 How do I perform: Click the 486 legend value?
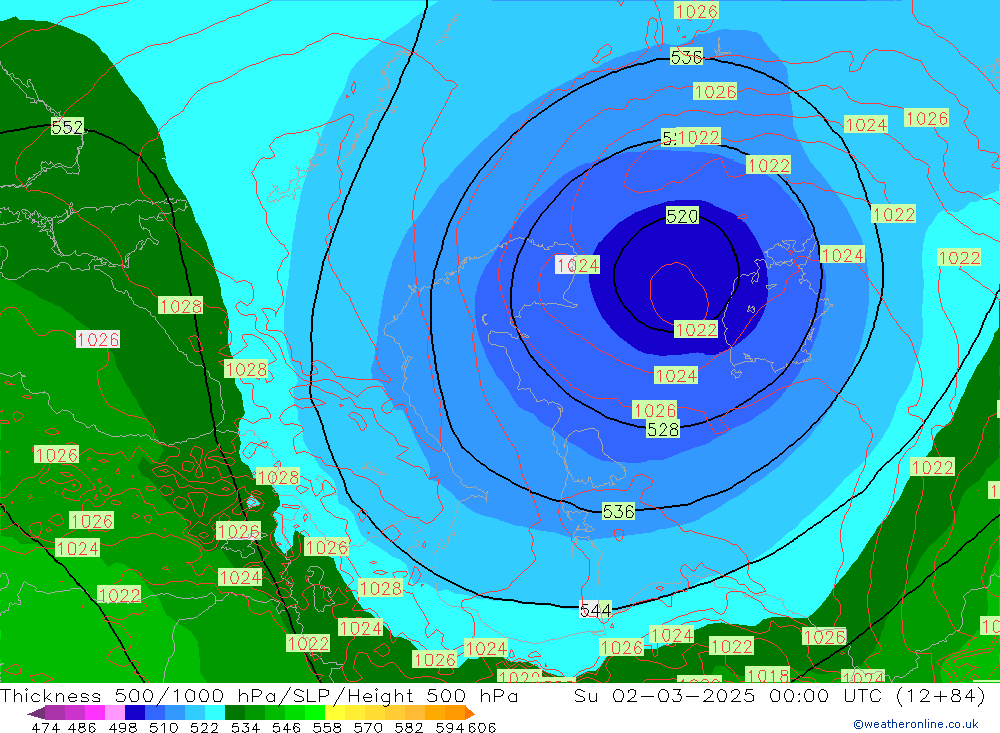click(x=83, y=727)
